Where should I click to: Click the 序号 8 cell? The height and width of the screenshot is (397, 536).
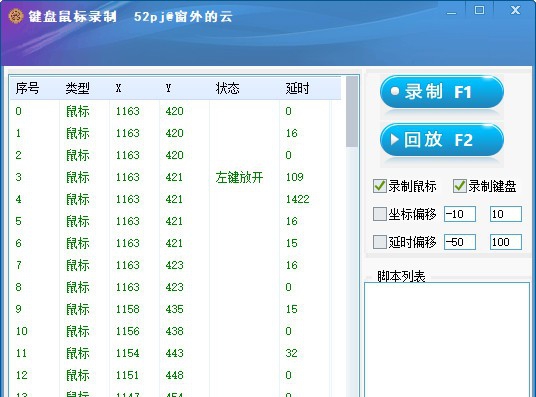(18, 287)
